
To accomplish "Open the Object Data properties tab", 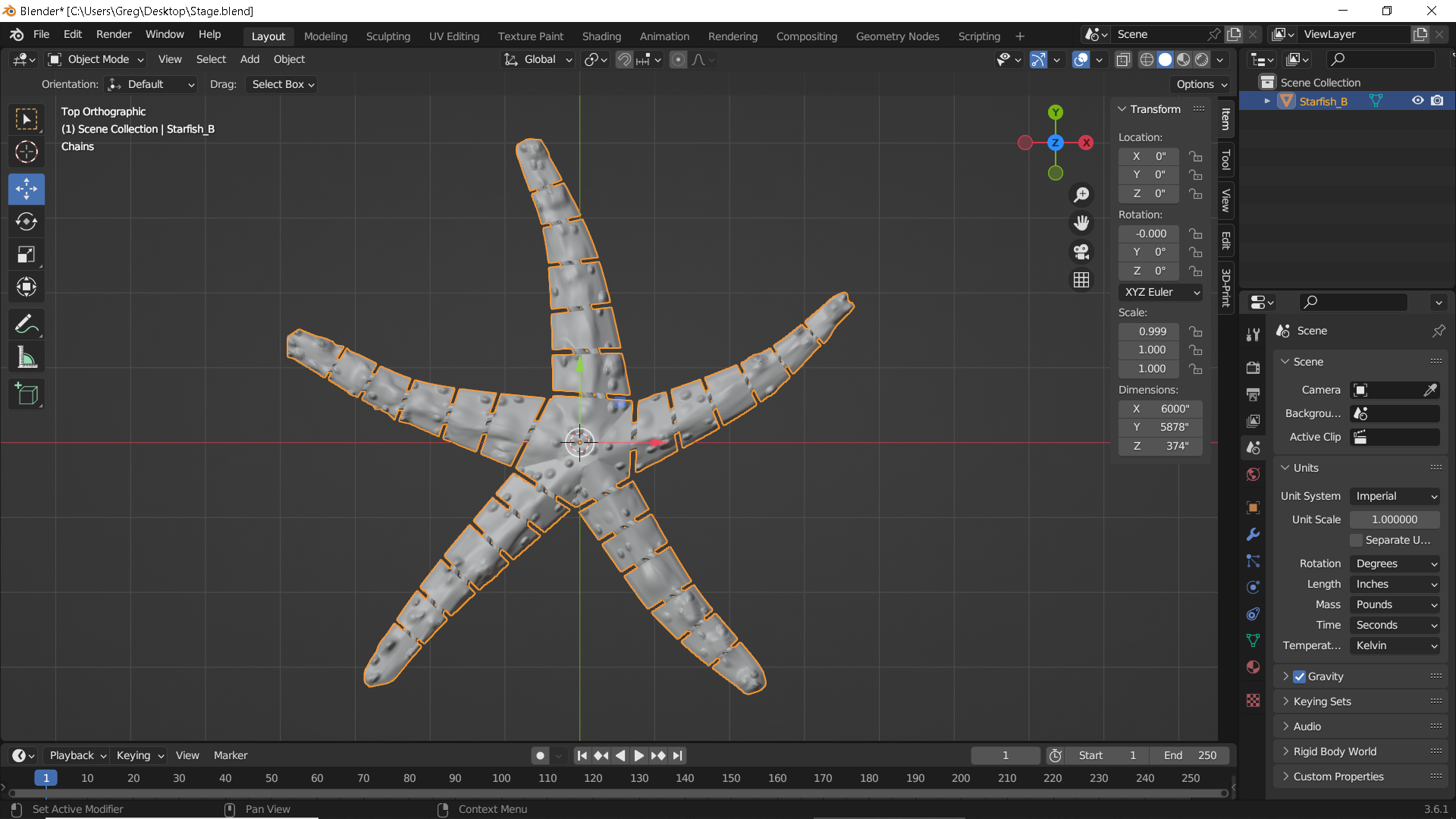I will [1253, 641].
